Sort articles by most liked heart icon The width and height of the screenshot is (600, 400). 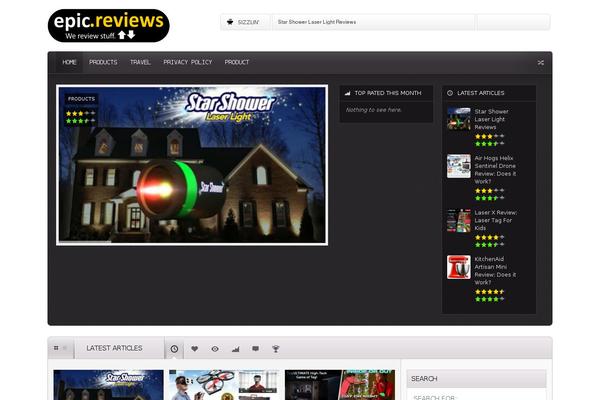194,349
